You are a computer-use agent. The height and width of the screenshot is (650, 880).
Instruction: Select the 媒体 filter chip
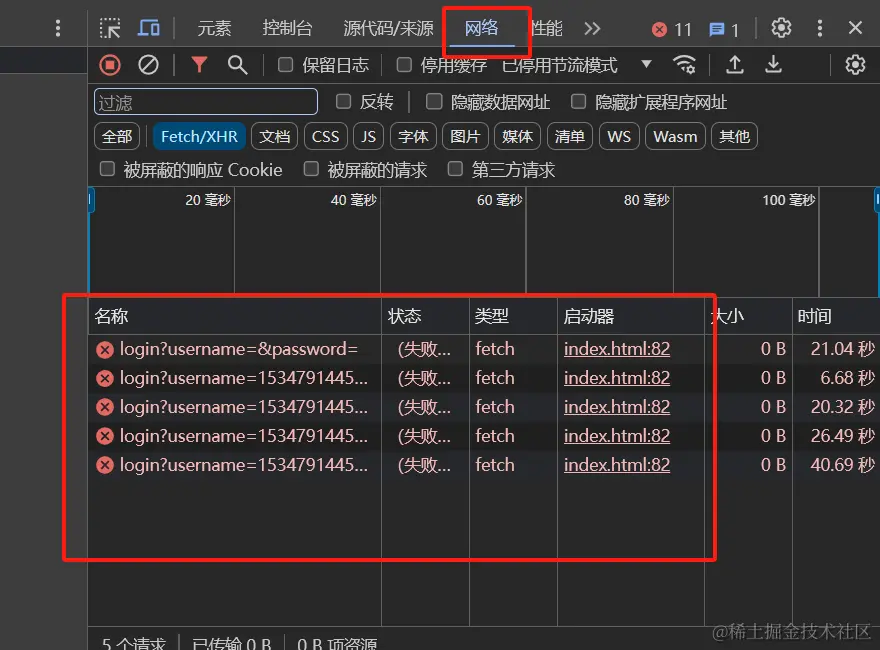click(517, 136)
